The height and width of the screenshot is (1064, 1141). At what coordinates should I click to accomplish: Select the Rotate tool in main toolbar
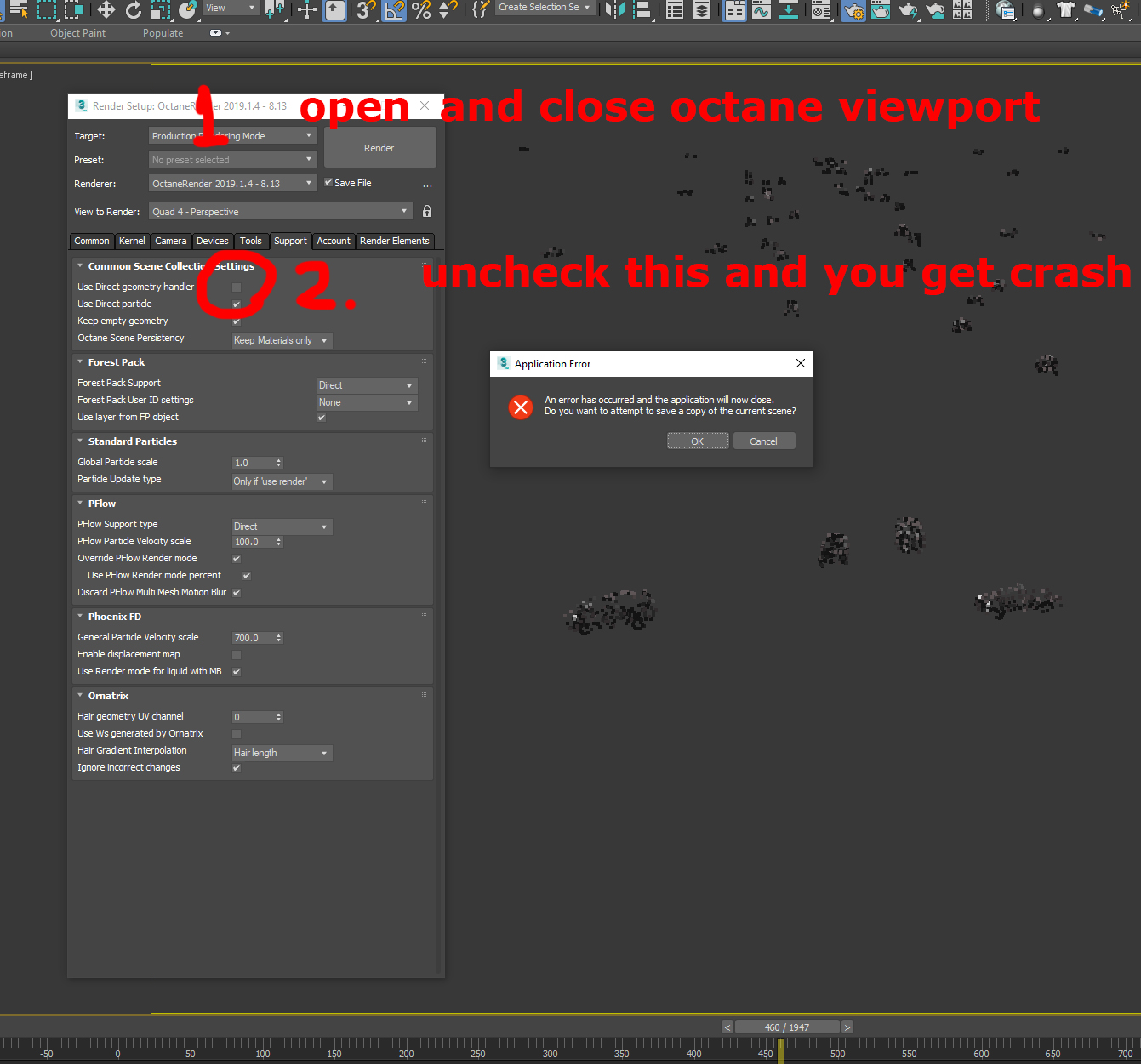coord(134,10)
